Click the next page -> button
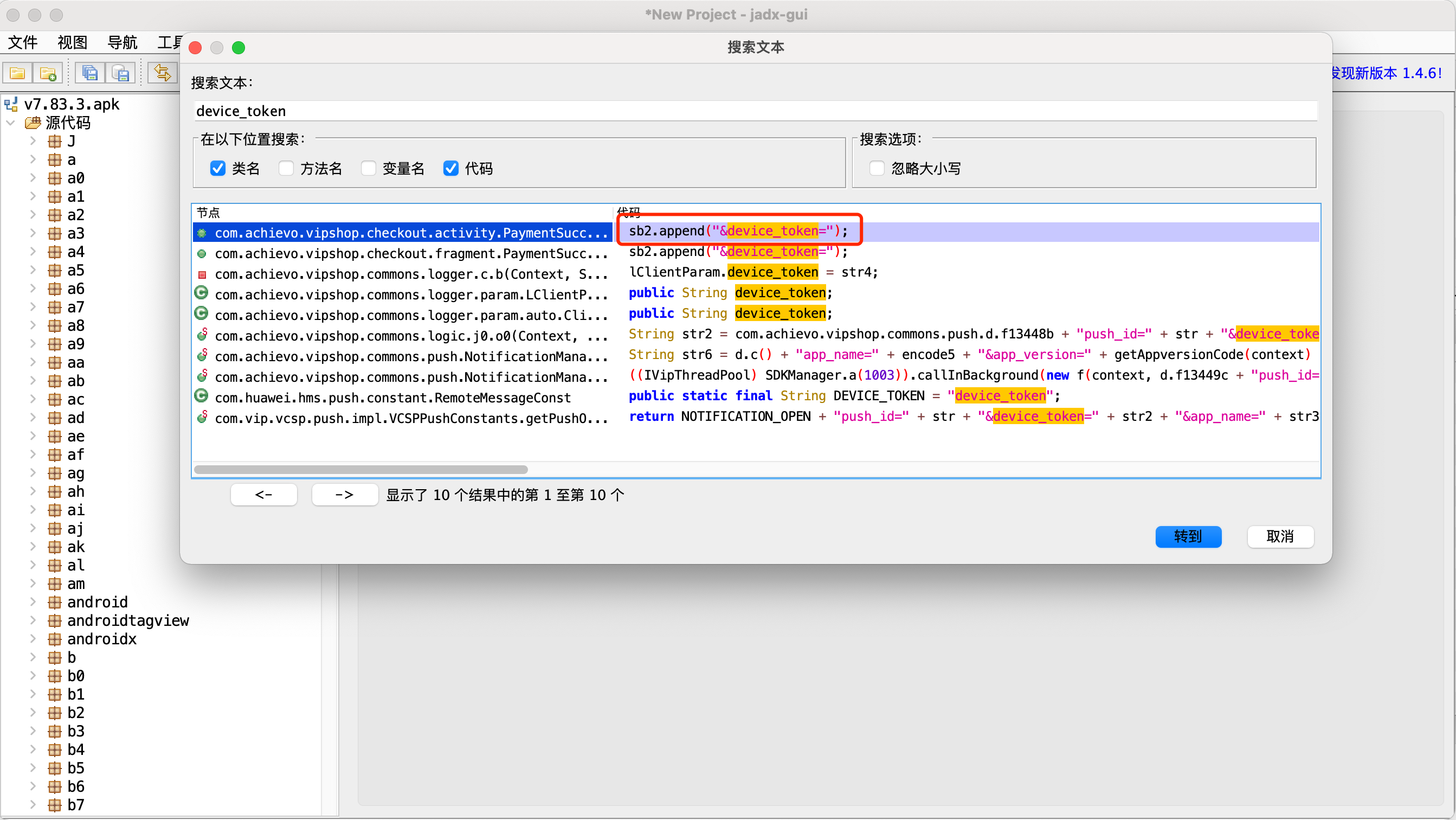This screenshot has height=820, width=1456. (345, 495)
